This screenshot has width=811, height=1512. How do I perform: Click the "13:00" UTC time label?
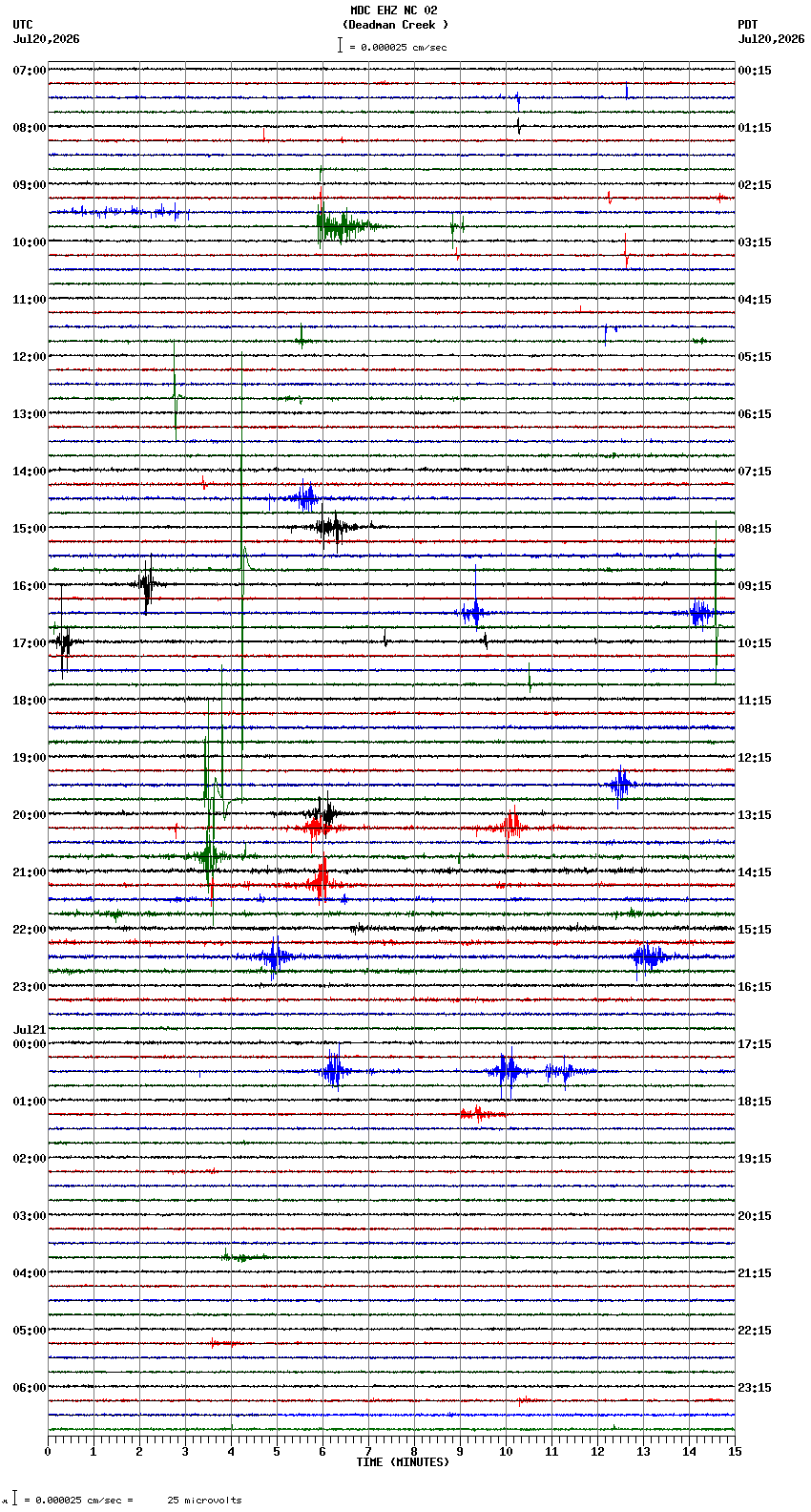[30, 414]
